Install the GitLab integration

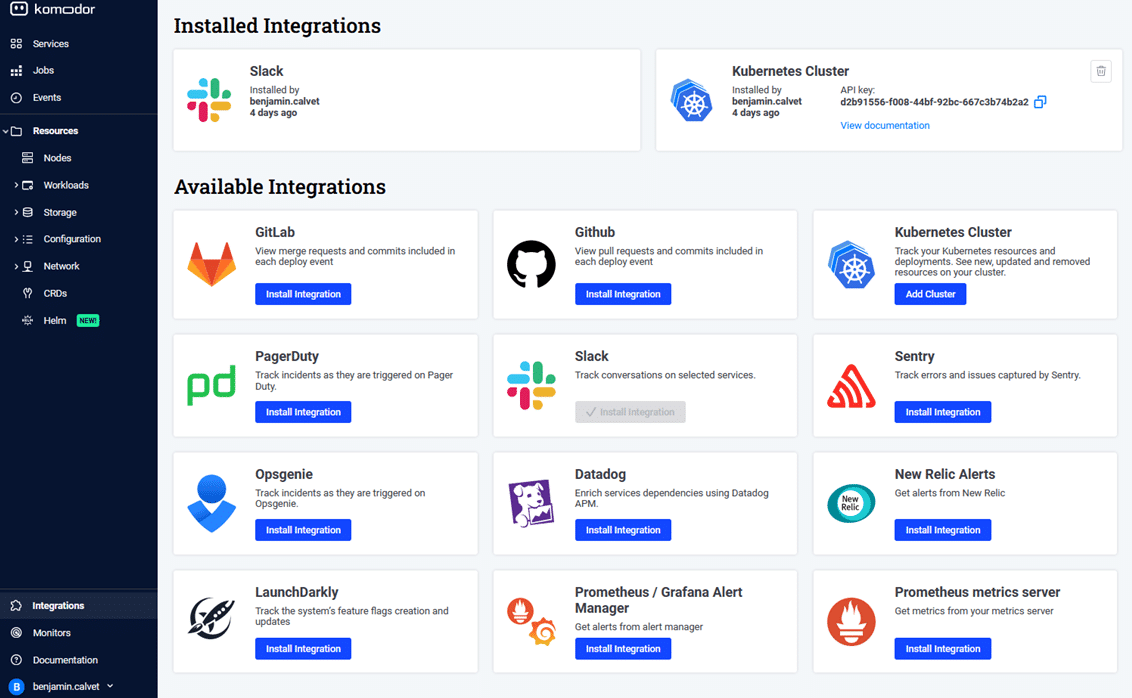pyautogui.click(x=303, y=293)
